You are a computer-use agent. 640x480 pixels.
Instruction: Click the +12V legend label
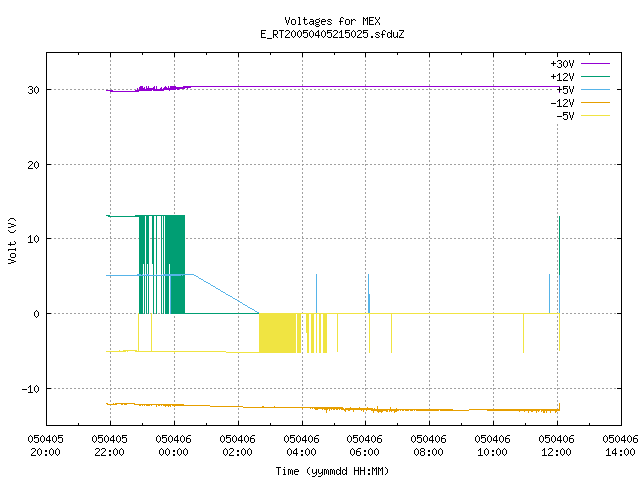coord(562,77)
